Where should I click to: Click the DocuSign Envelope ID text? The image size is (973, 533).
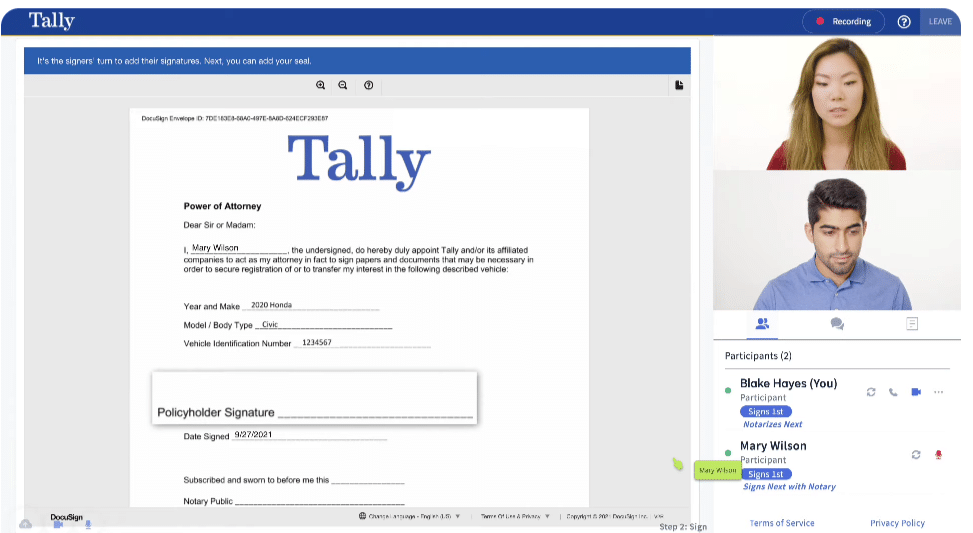click(x=235, y=118)
